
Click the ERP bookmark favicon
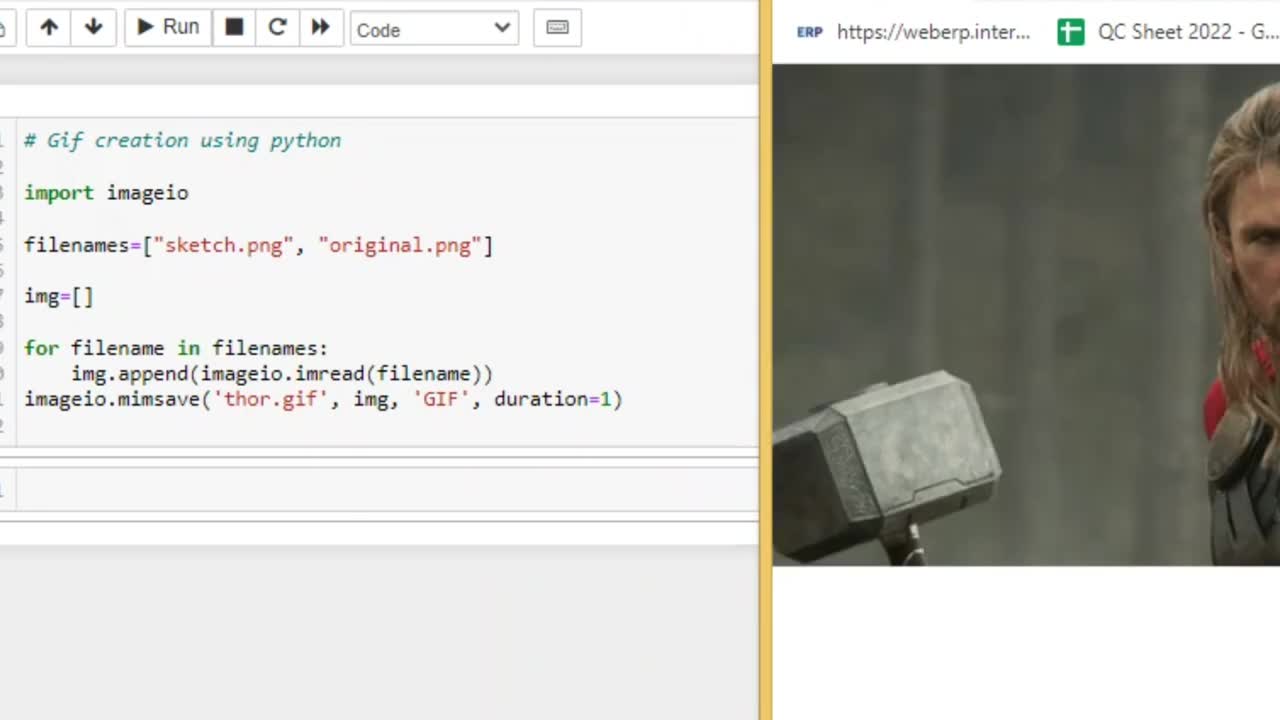(809, 32)
